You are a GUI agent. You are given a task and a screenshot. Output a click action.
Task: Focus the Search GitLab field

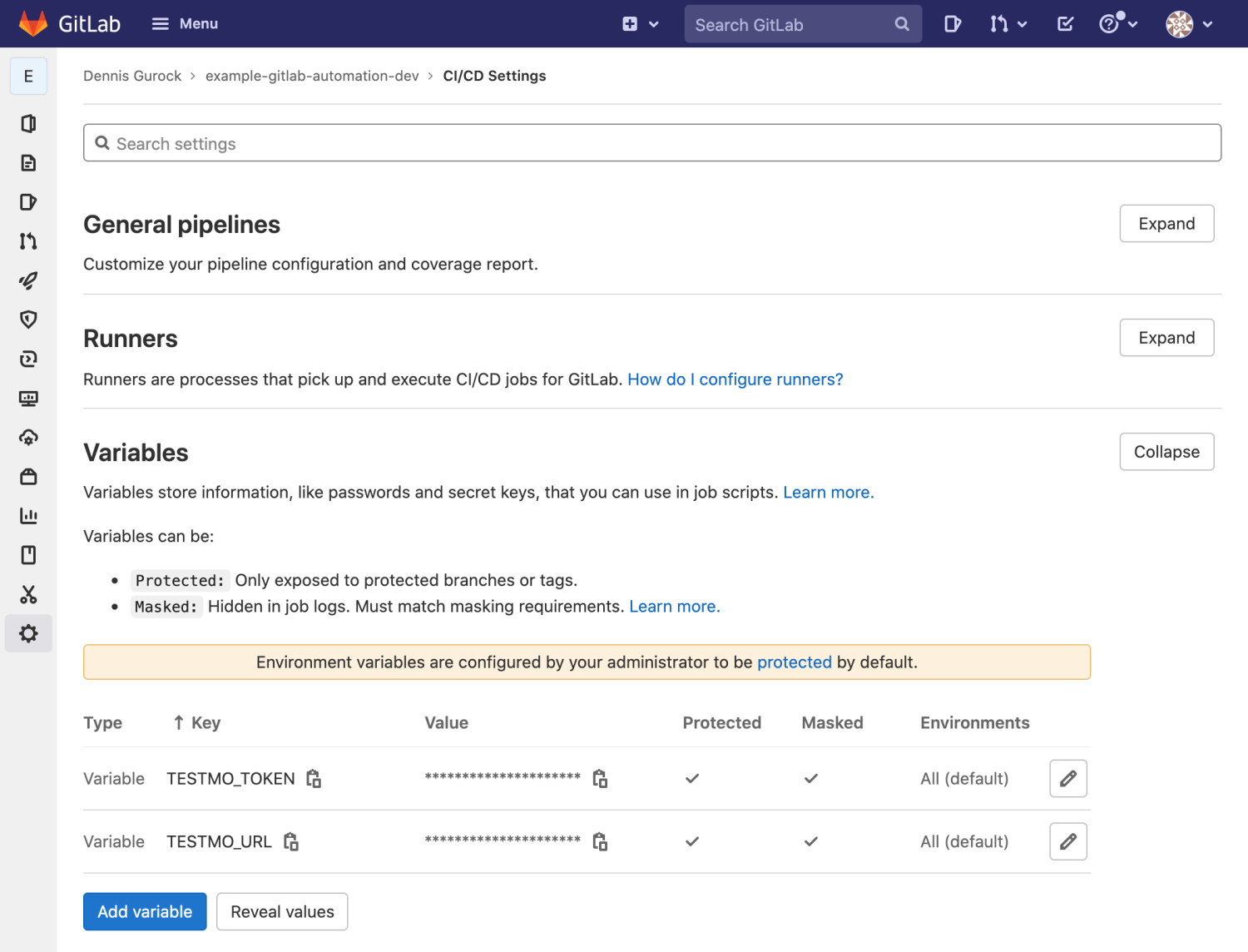[x=803, y=24]
